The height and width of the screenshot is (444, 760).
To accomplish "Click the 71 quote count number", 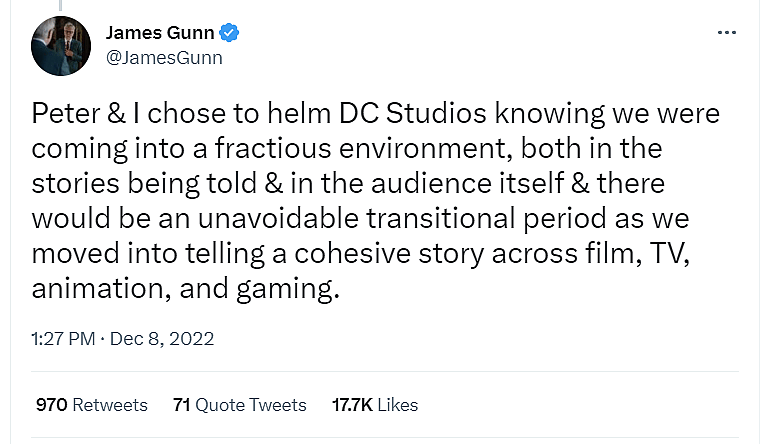I will 181,405.
